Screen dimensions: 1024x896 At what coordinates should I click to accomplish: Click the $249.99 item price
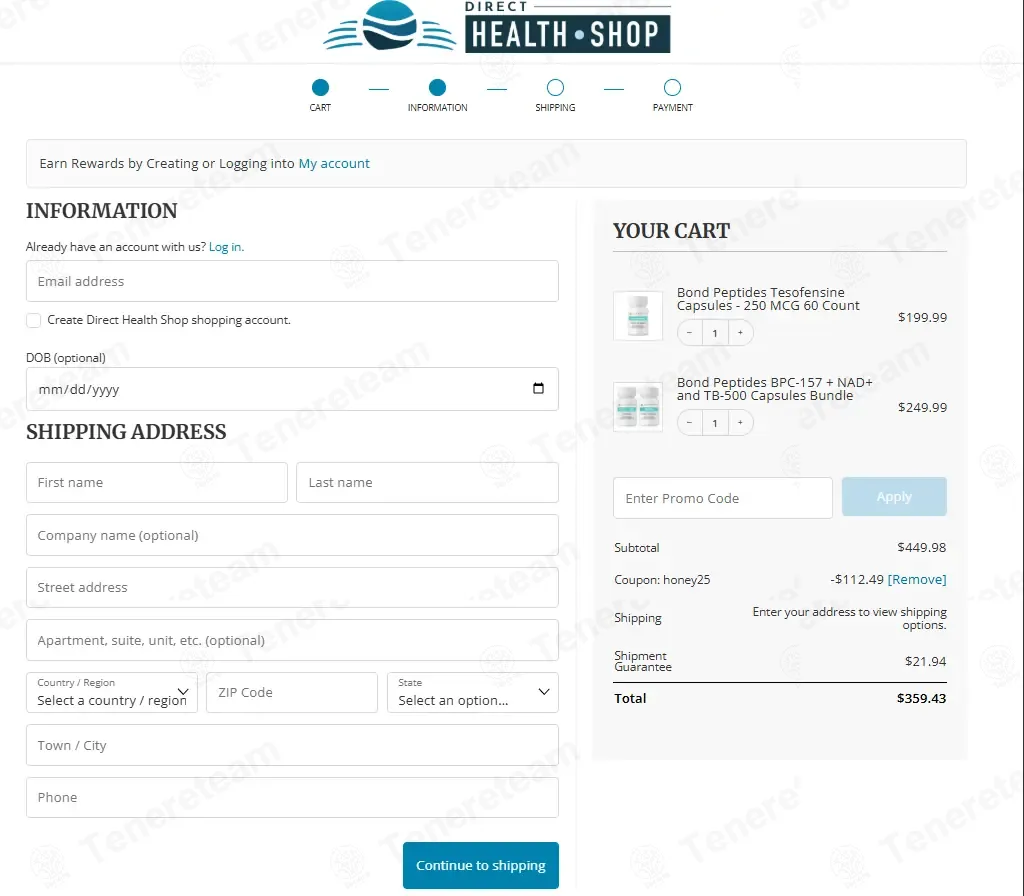922,408
